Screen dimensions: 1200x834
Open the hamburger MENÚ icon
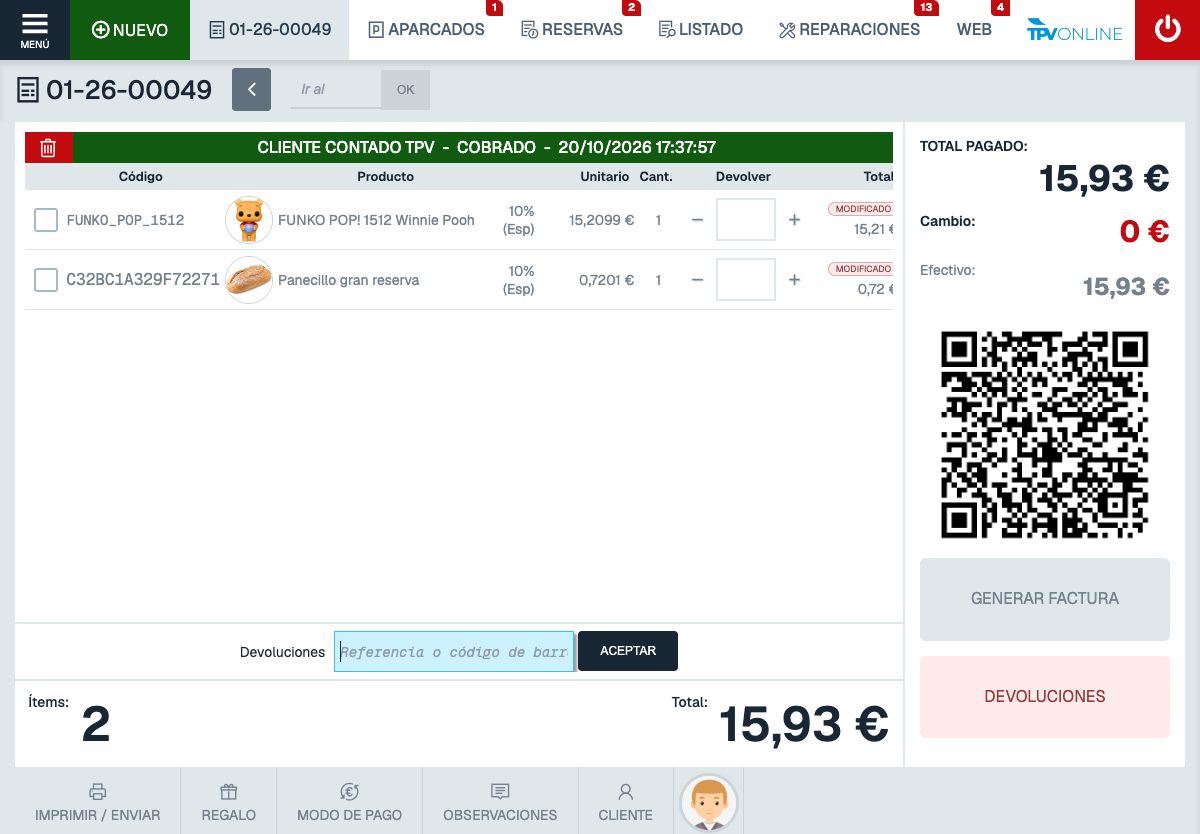click(35, 30)
